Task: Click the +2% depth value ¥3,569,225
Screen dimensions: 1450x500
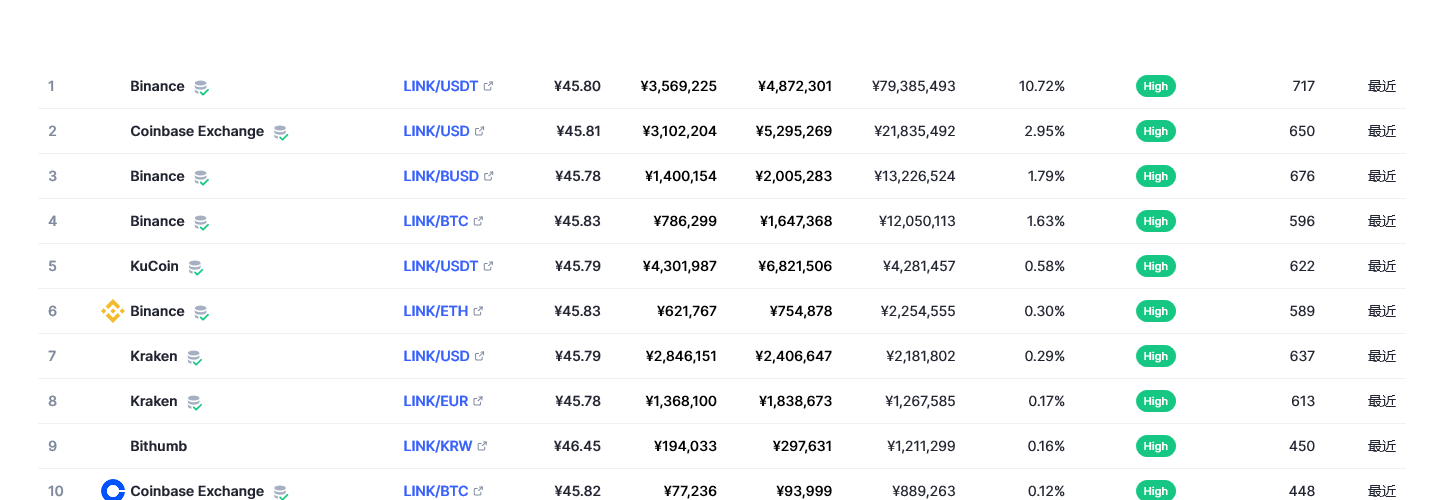Action: pyautogui.click(x=679, y=86)
